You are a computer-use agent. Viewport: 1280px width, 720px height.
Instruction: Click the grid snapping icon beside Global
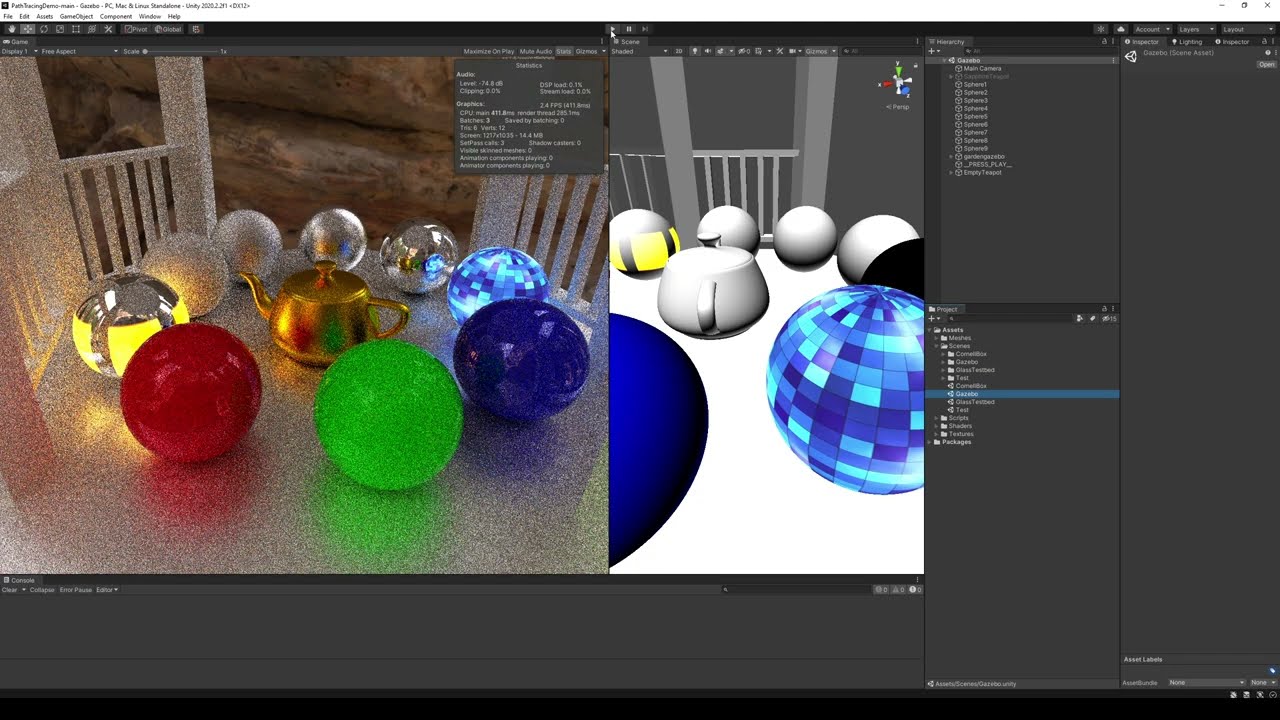click(x=196, y=29)
